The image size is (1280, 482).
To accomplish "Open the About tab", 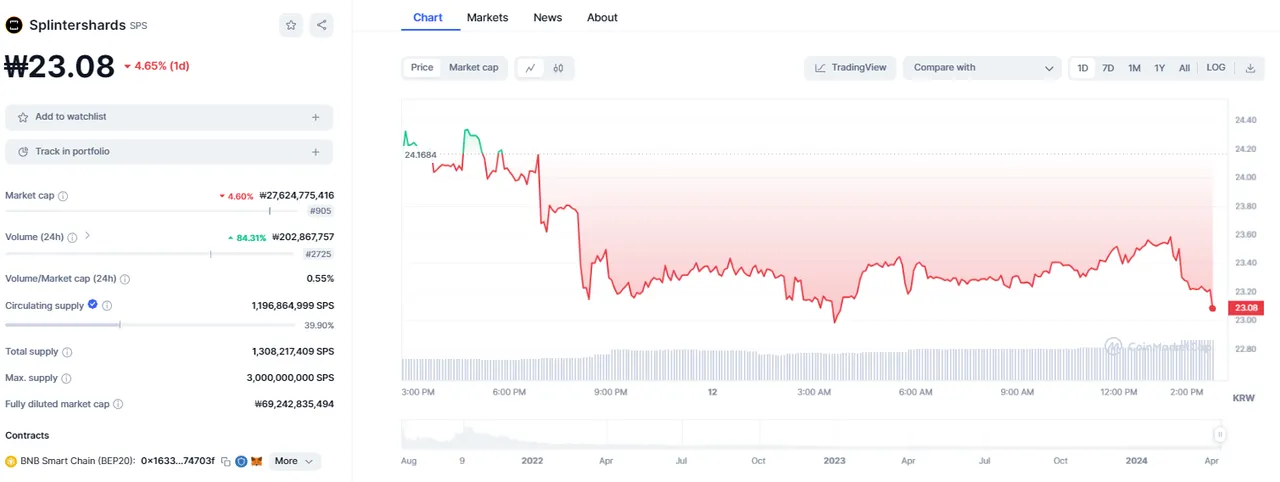I will [x=602, y=18].
